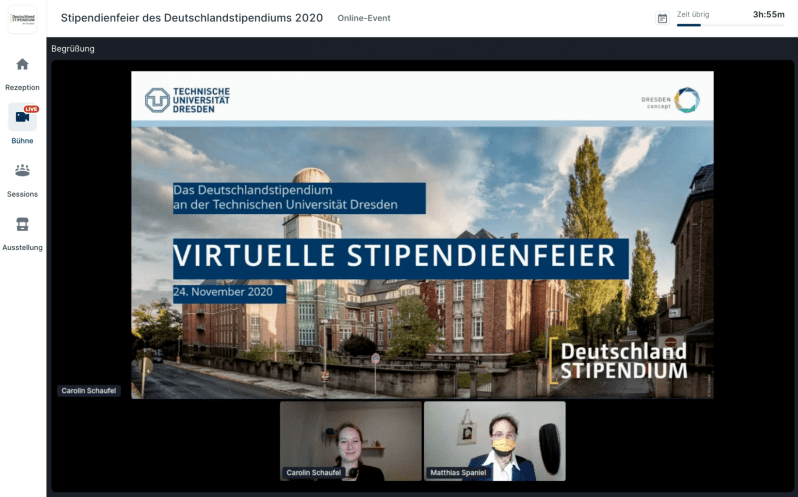Select Carolin Schaufel's video thumbnail
Image resolution: width=798 pixels, height=497 pixels.
click(x=350, y=441)
